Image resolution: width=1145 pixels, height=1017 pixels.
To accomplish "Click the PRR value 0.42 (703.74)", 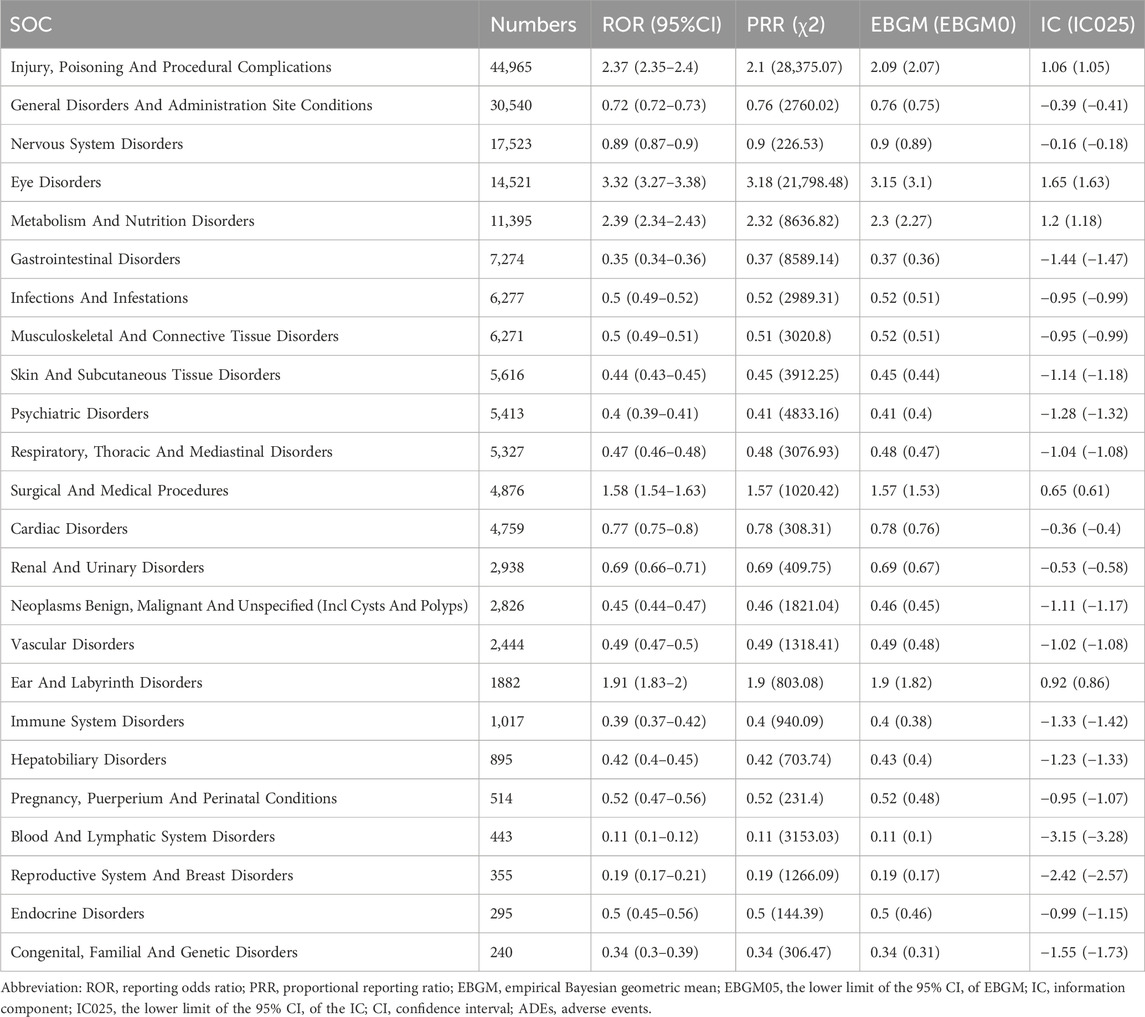I will point(789,760).
